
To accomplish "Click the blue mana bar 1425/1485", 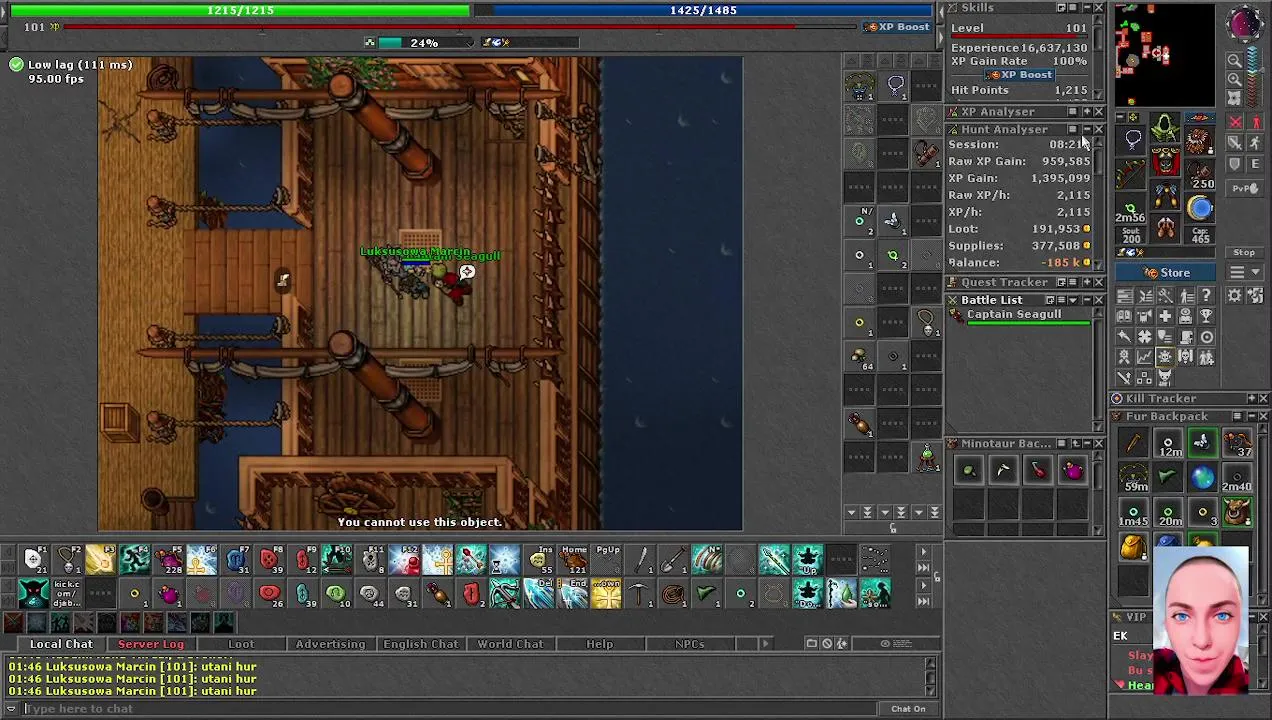I will coord(704,10).
